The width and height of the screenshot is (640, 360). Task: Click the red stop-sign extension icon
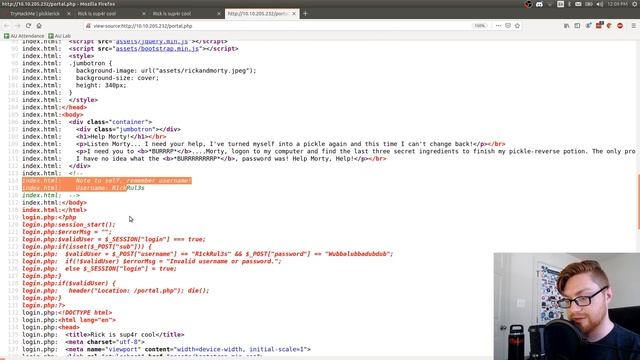pyautogui.click(x=620, y=26)
